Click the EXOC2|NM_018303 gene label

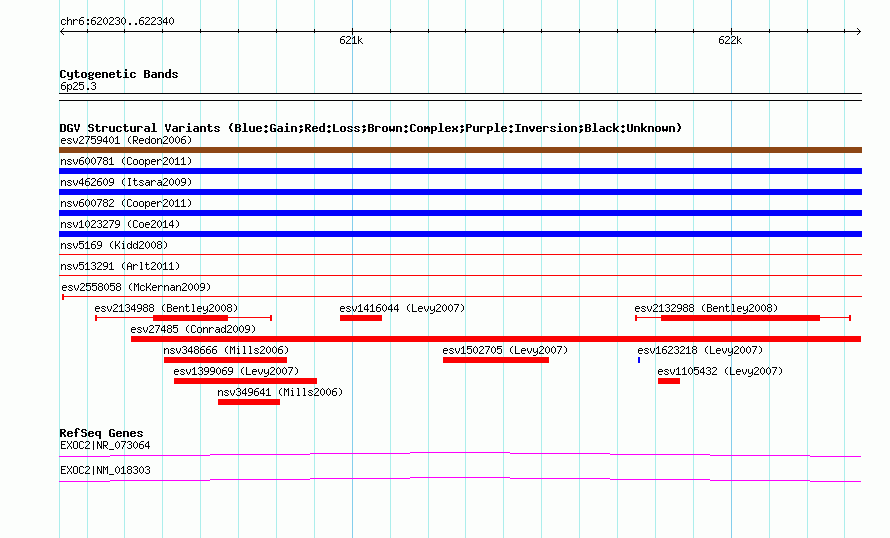point(105,470)
